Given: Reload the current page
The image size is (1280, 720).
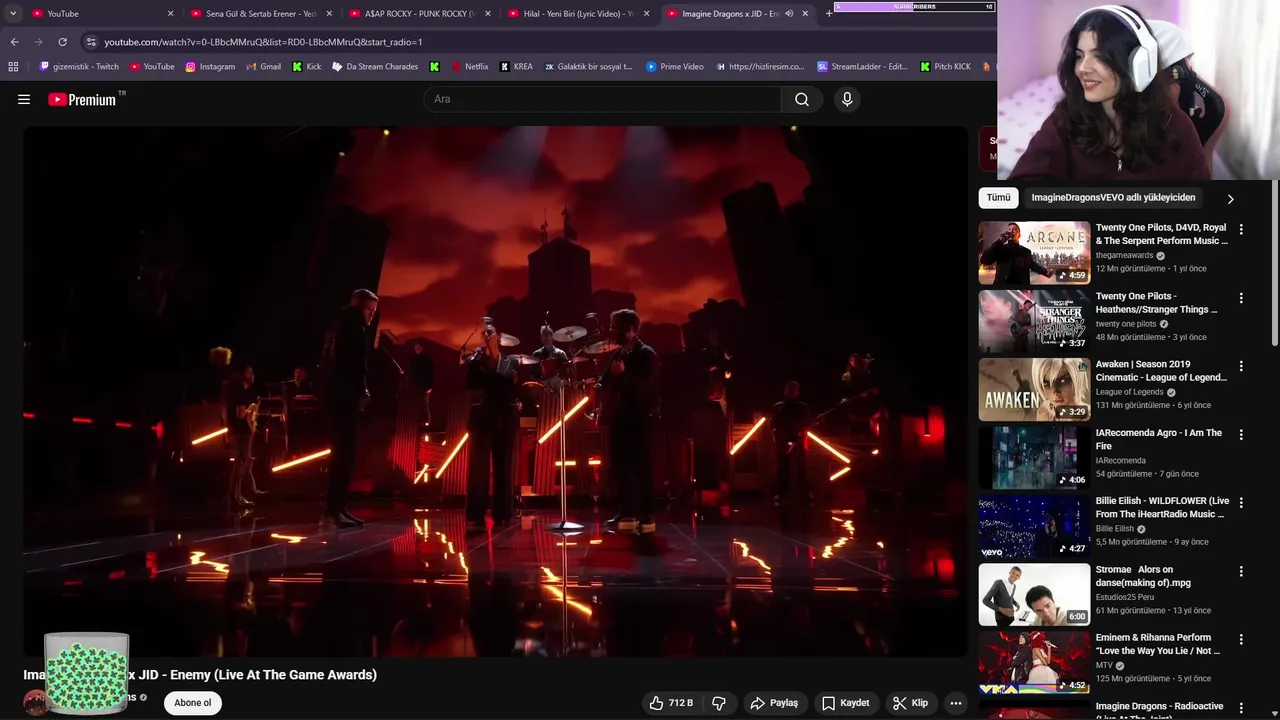Looking at the screenshot, I should pos(62,42).
